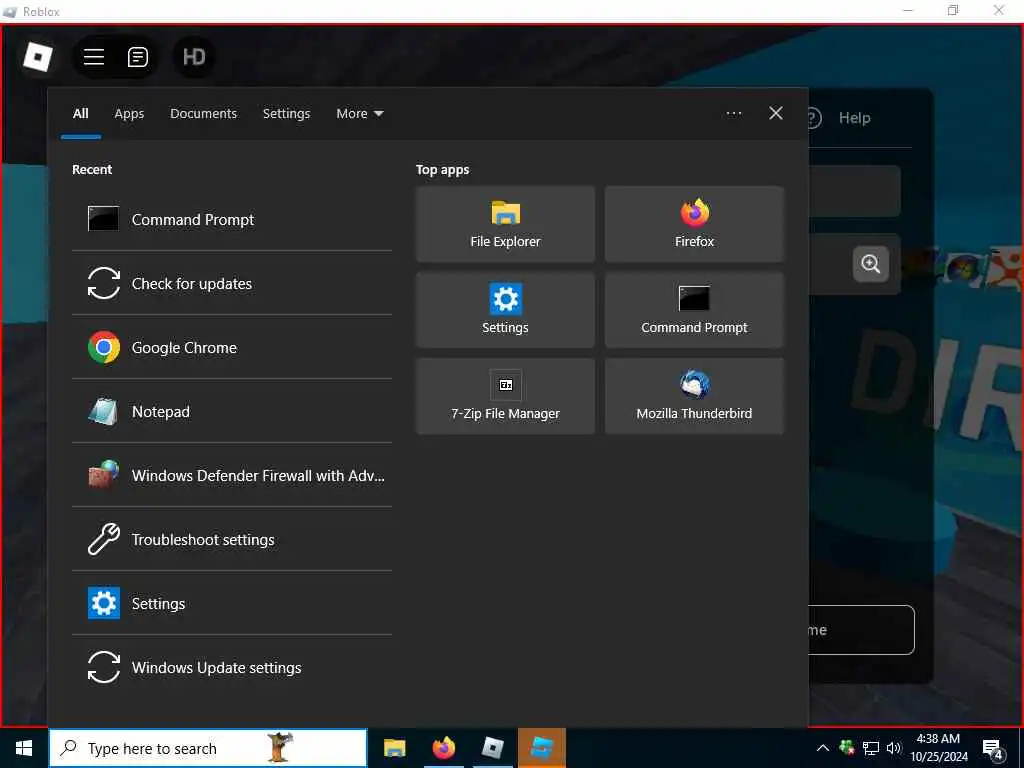Screen dimensions: 1024x768
Task: Click the magnifier search icon in Roblox panel
Action: (871, 264)
